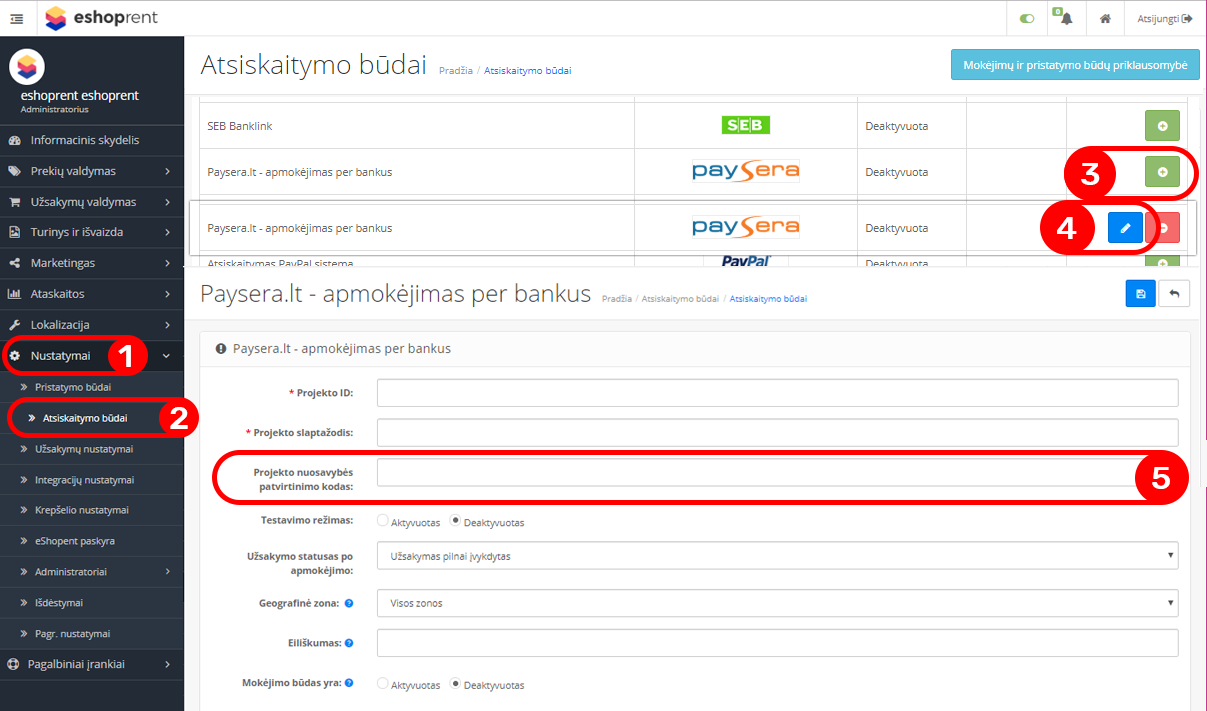Expand Pagalbiniai įrankiai via its chevron
Viewport: 1207px width, 711px height.
tap(167, 664)
